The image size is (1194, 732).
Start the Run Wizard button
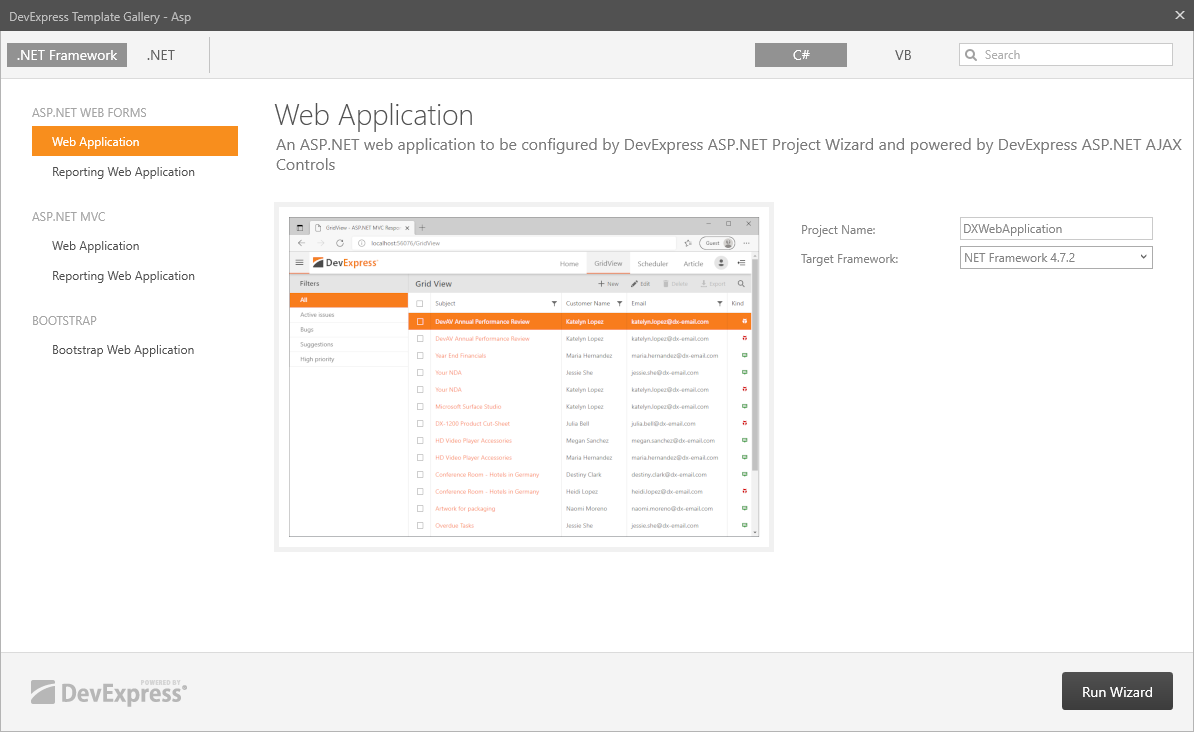click(1117, 692)
